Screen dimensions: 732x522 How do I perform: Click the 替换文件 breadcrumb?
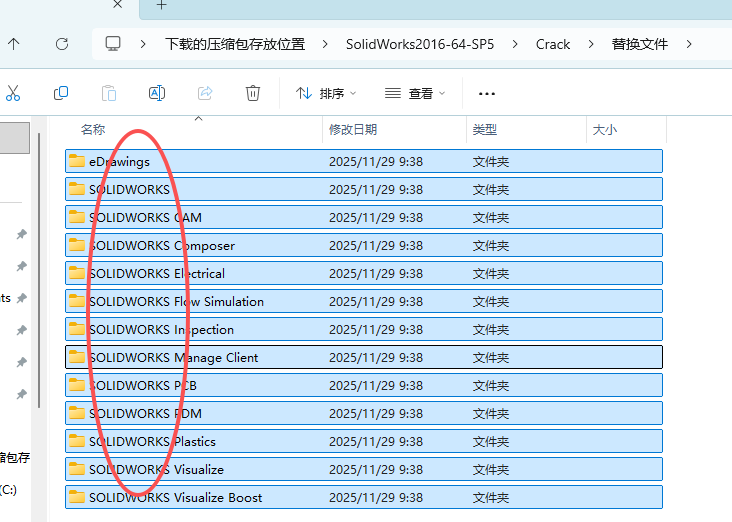point(640,44)
